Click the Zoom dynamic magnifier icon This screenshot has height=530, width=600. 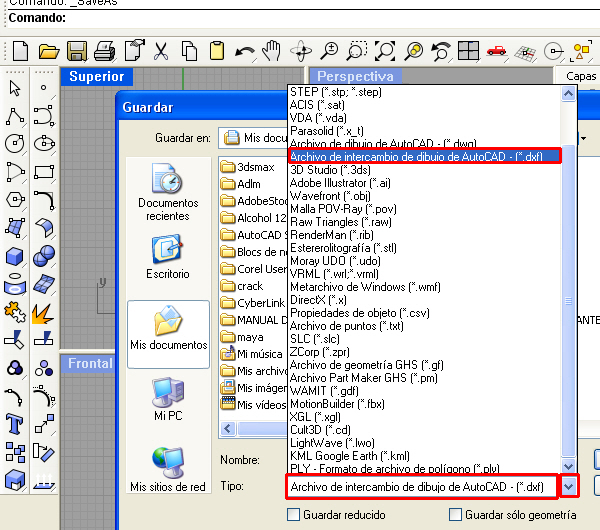coord(329,51)
